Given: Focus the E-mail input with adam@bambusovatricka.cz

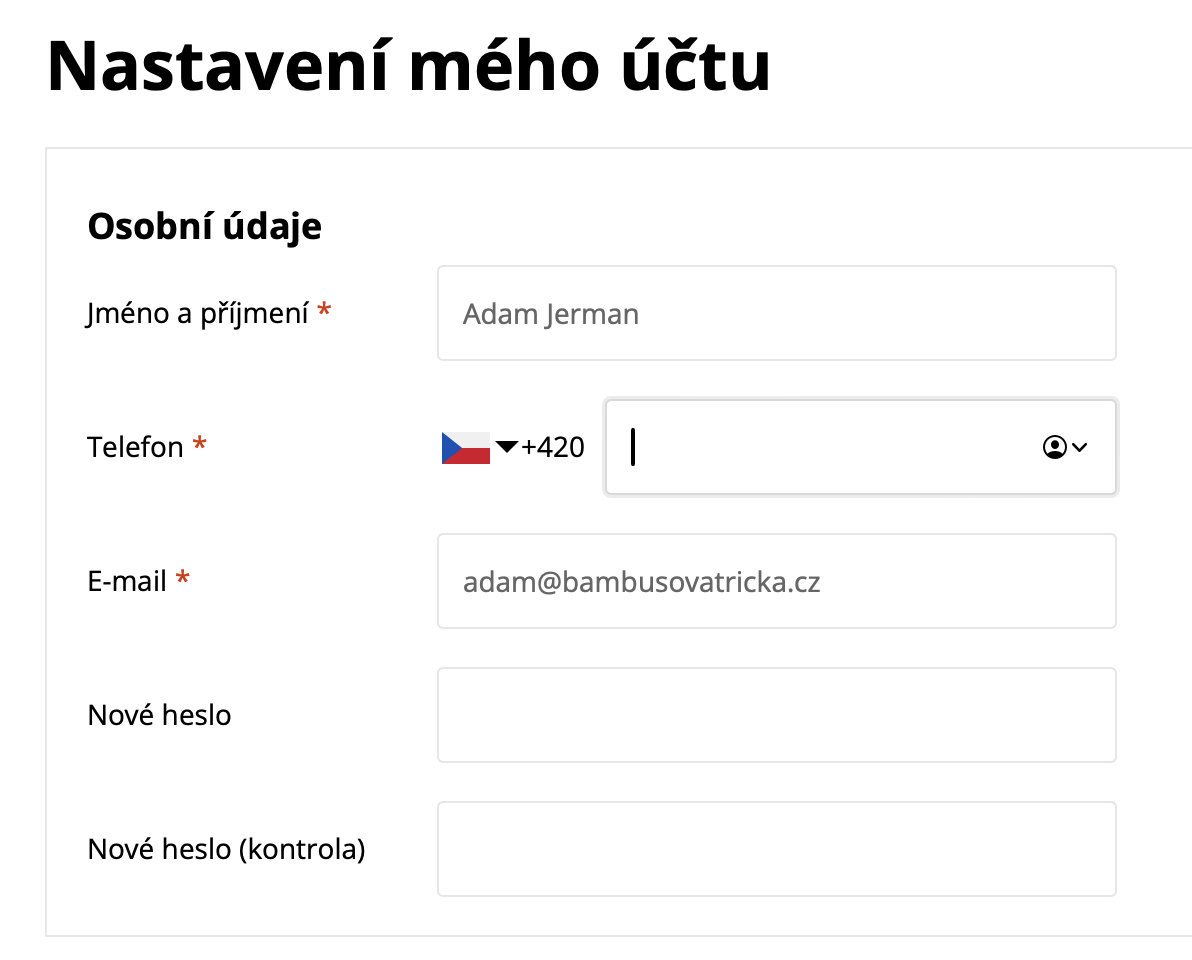Looking at the screenshot, I should pos(776,581).
